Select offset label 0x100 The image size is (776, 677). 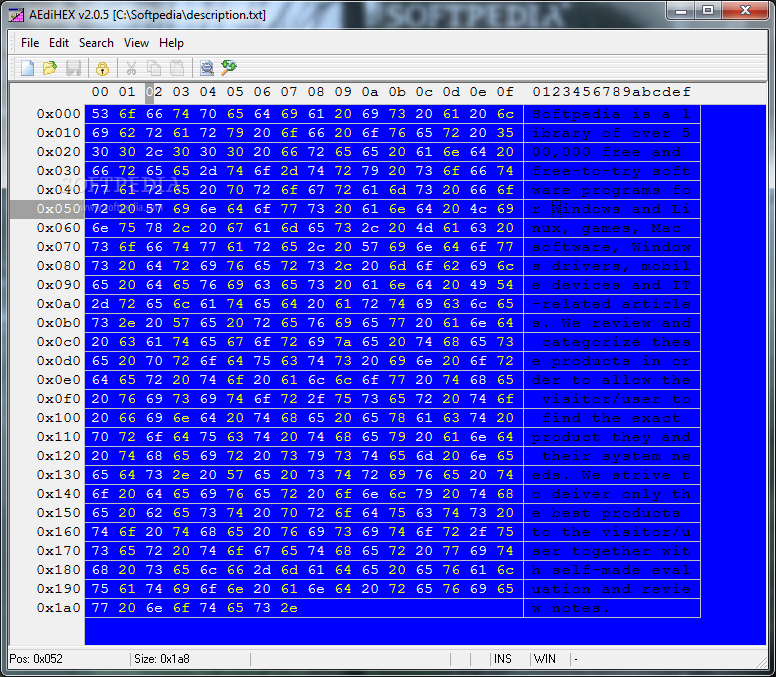58,418
